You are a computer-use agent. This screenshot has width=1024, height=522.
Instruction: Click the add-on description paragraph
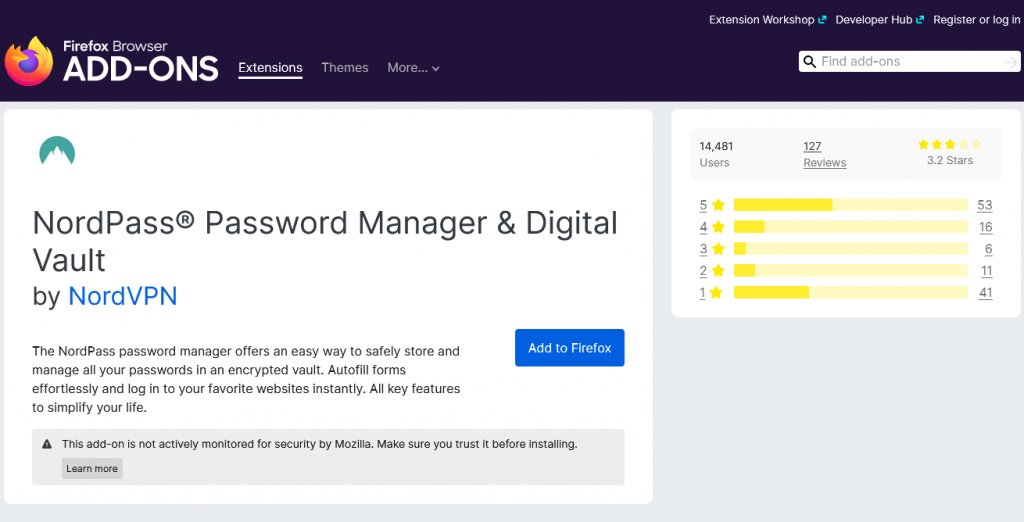pyautogui.click(x=246, y=379)
